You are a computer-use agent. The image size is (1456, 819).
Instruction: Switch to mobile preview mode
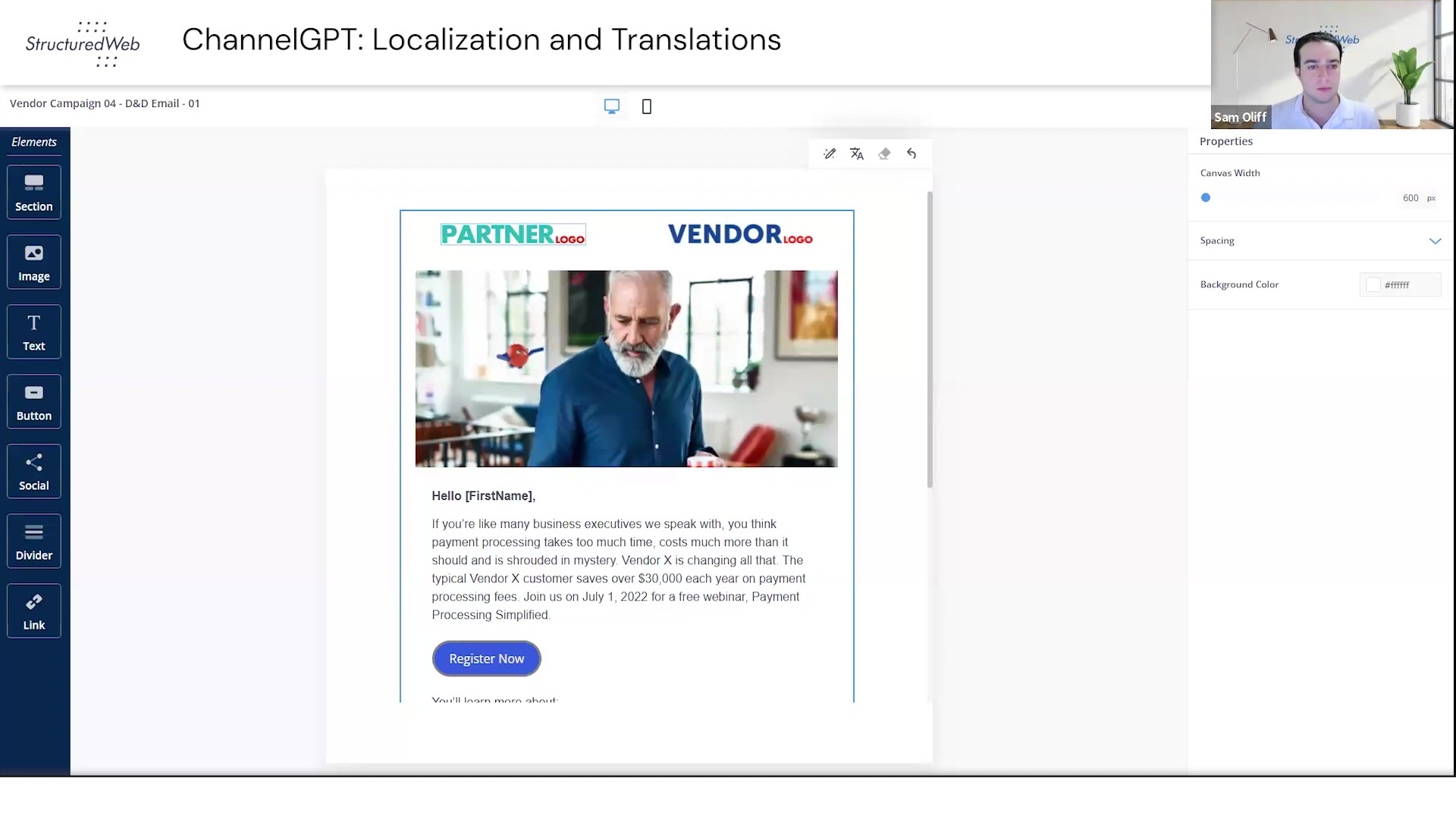[x=647, y=107]
